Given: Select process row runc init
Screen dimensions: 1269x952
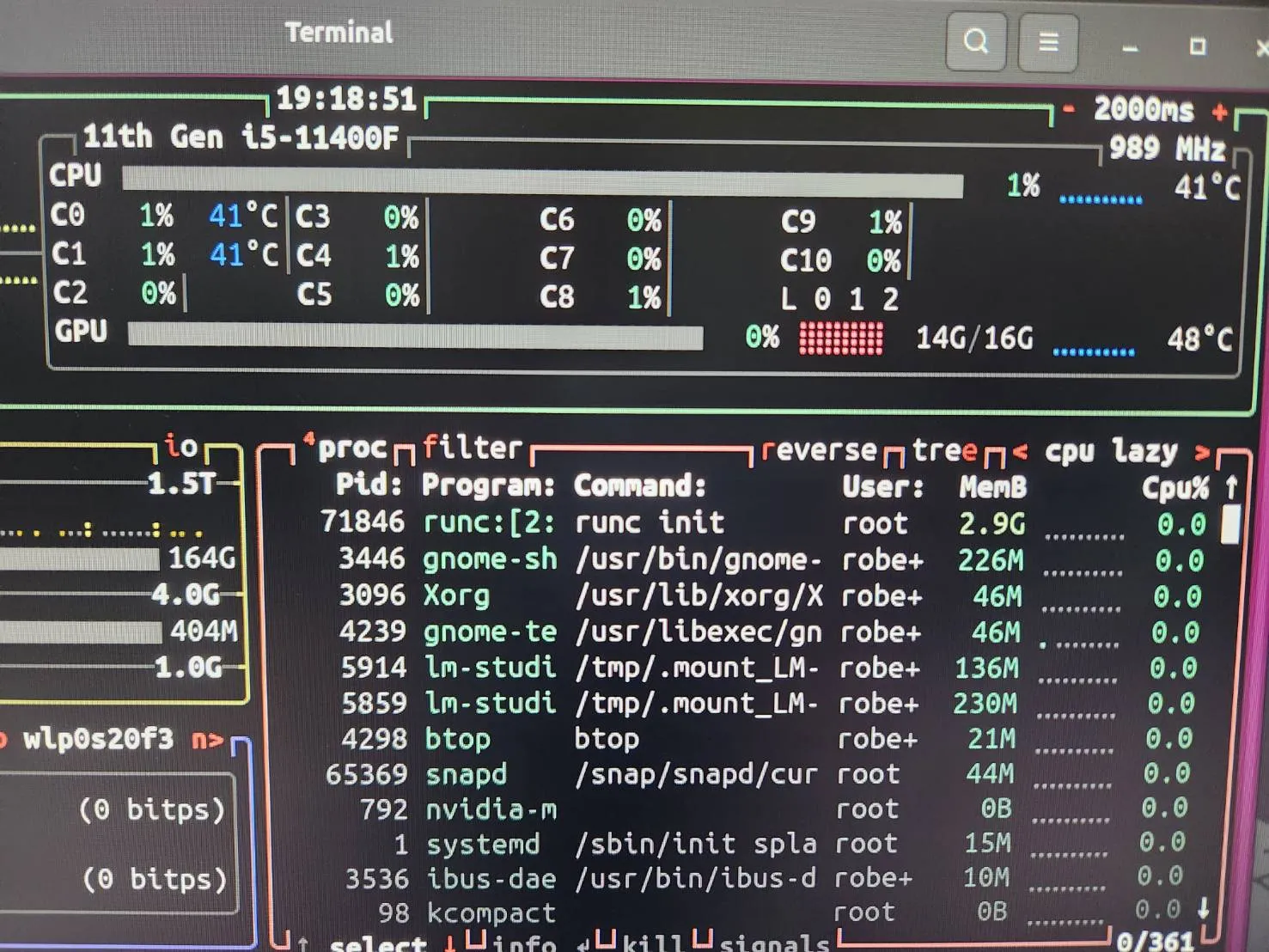Looking at the screenshot, I should coord(765,522).
